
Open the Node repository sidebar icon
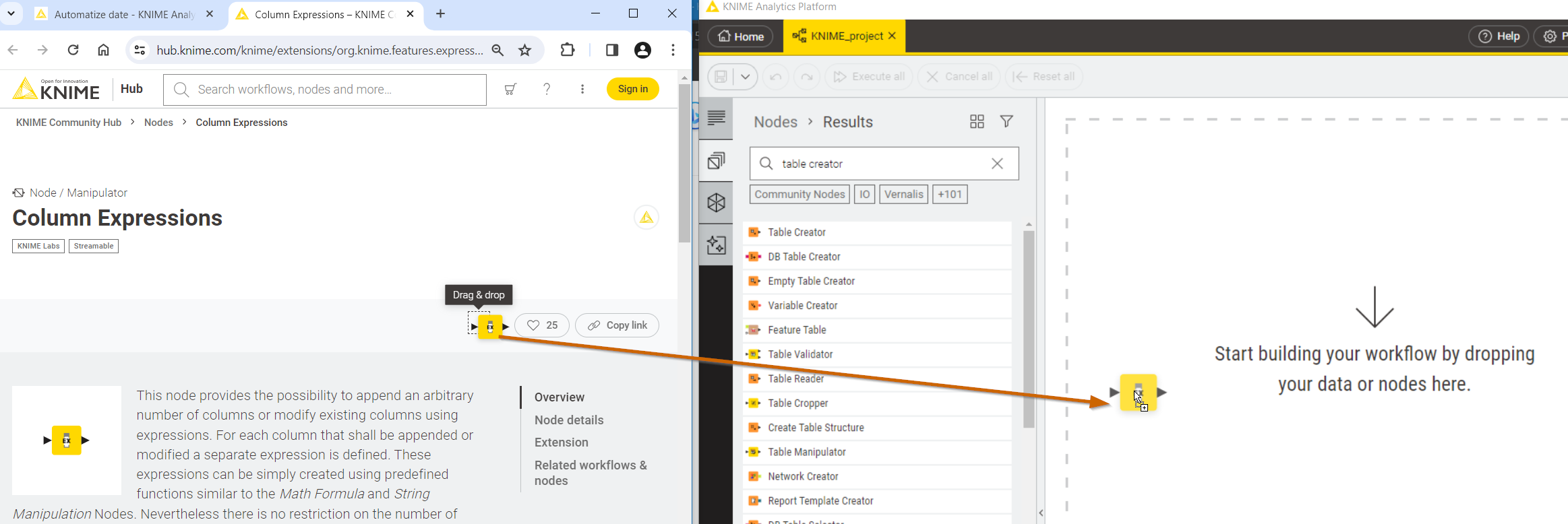pos(716,160)
